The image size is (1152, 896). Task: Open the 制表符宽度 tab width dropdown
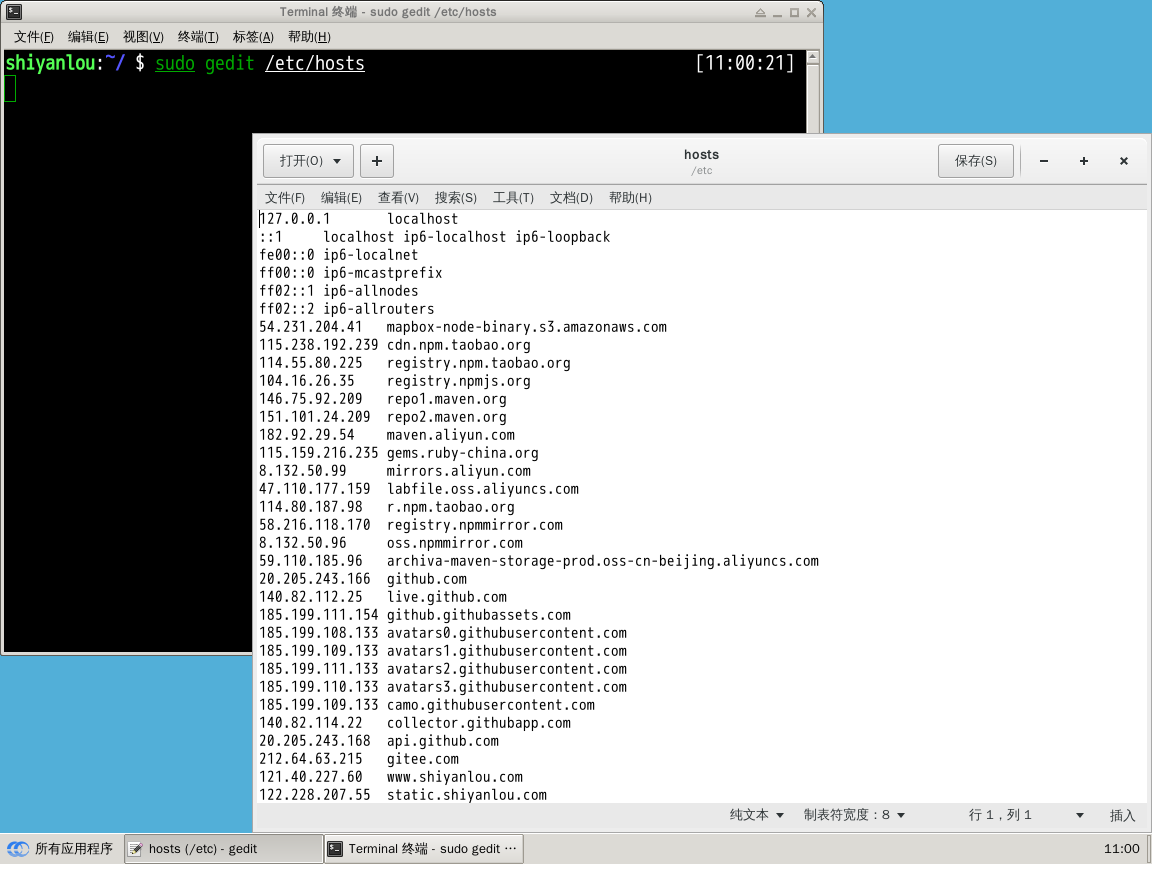pos(854,815)
